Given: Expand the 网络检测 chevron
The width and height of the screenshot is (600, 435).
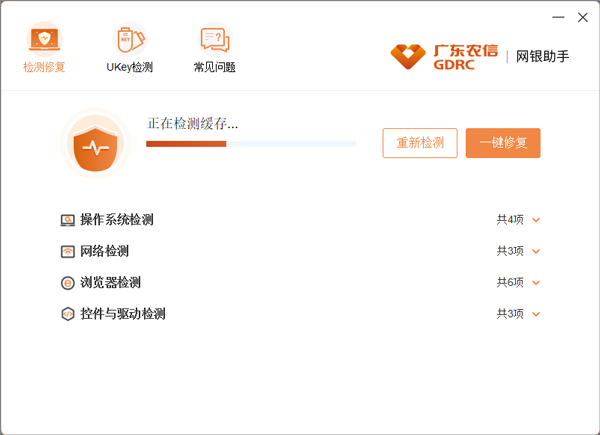Looking at the screenshot, I should (x=536, y=251).
